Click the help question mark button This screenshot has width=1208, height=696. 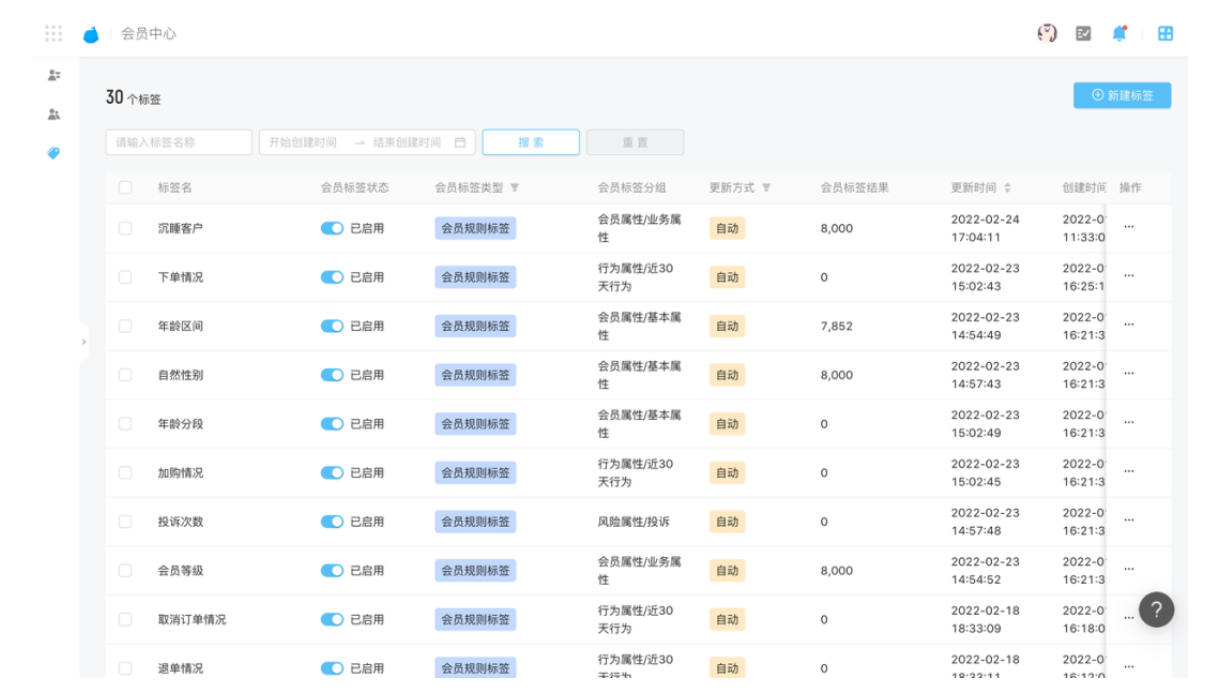[1156, 609]
